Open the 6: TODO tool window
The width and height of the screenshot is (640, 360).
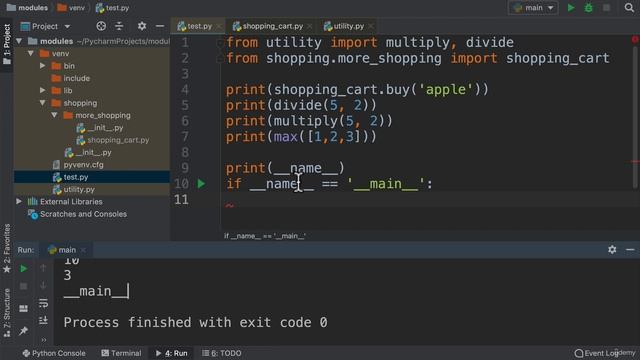222,353
